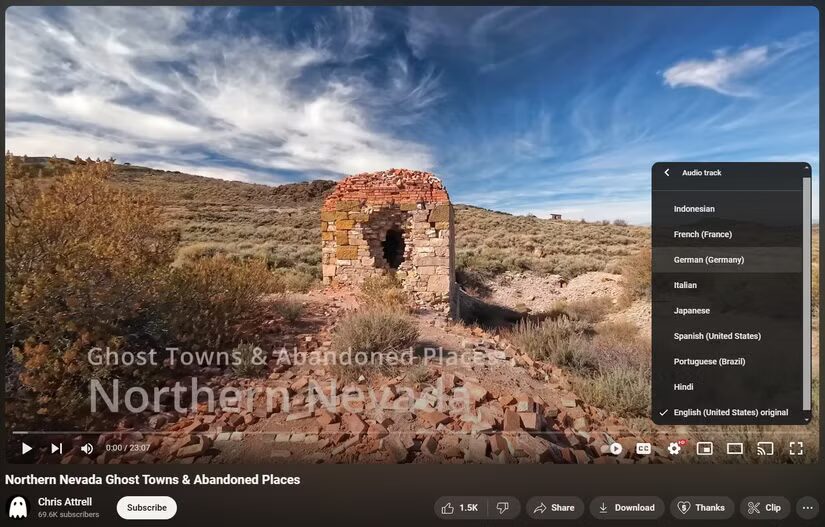The width and height of the screenshot is (825, 527).
Task: Select German (Germany) audio track
Action: click(709, 260)
